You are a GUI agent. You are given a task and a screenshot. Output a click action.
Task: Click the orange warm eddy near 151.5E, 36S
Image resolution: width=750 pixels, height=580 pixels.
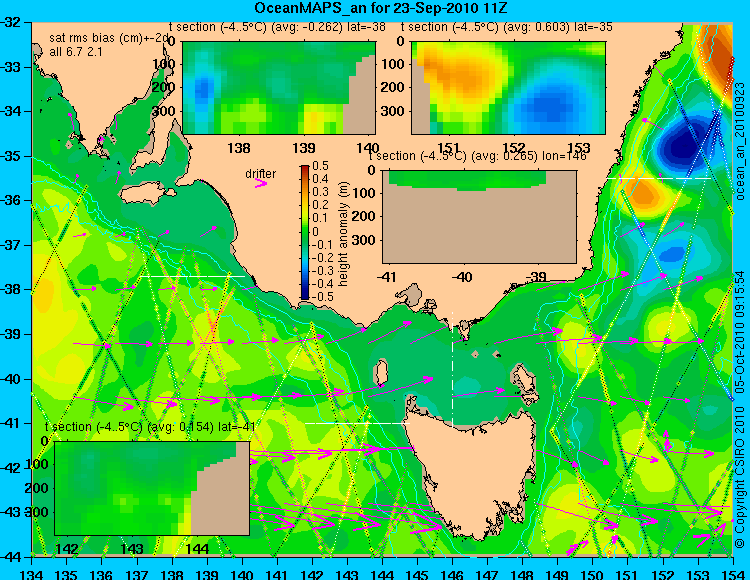643,194
